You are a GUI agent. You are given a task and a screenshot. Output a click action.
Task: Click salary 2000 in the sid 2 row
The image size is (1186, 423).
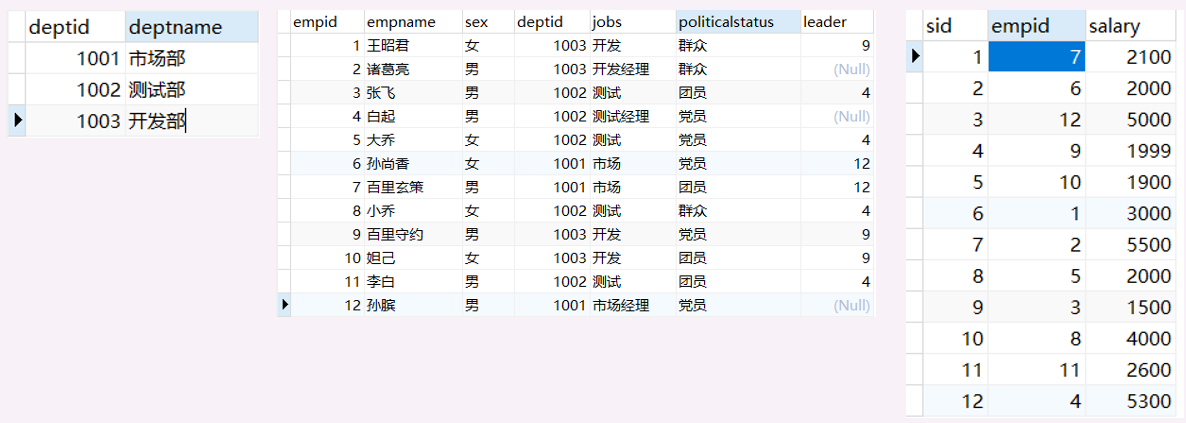point(1131,89)
